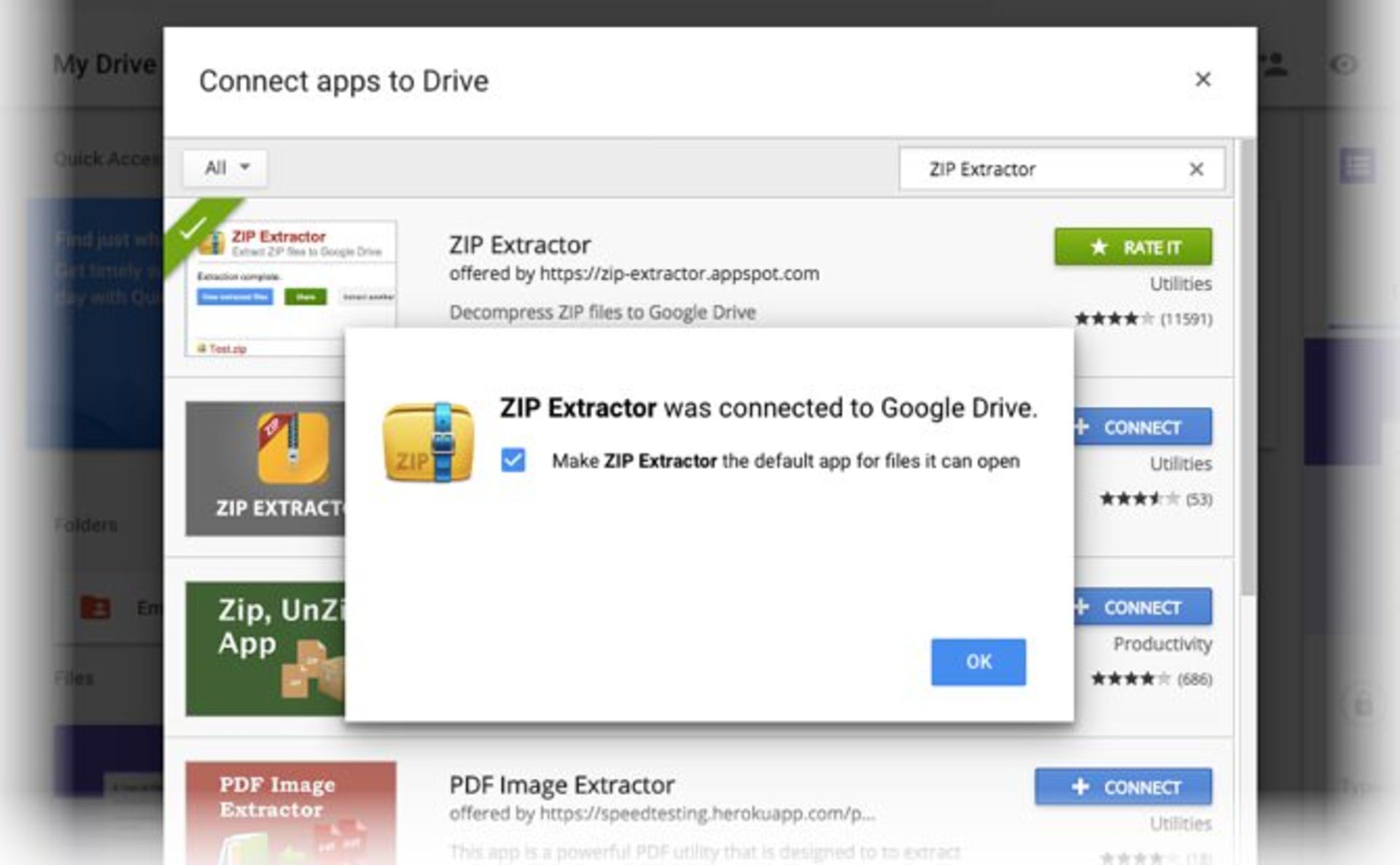Open the All category filter dropdown

(225, 168)
